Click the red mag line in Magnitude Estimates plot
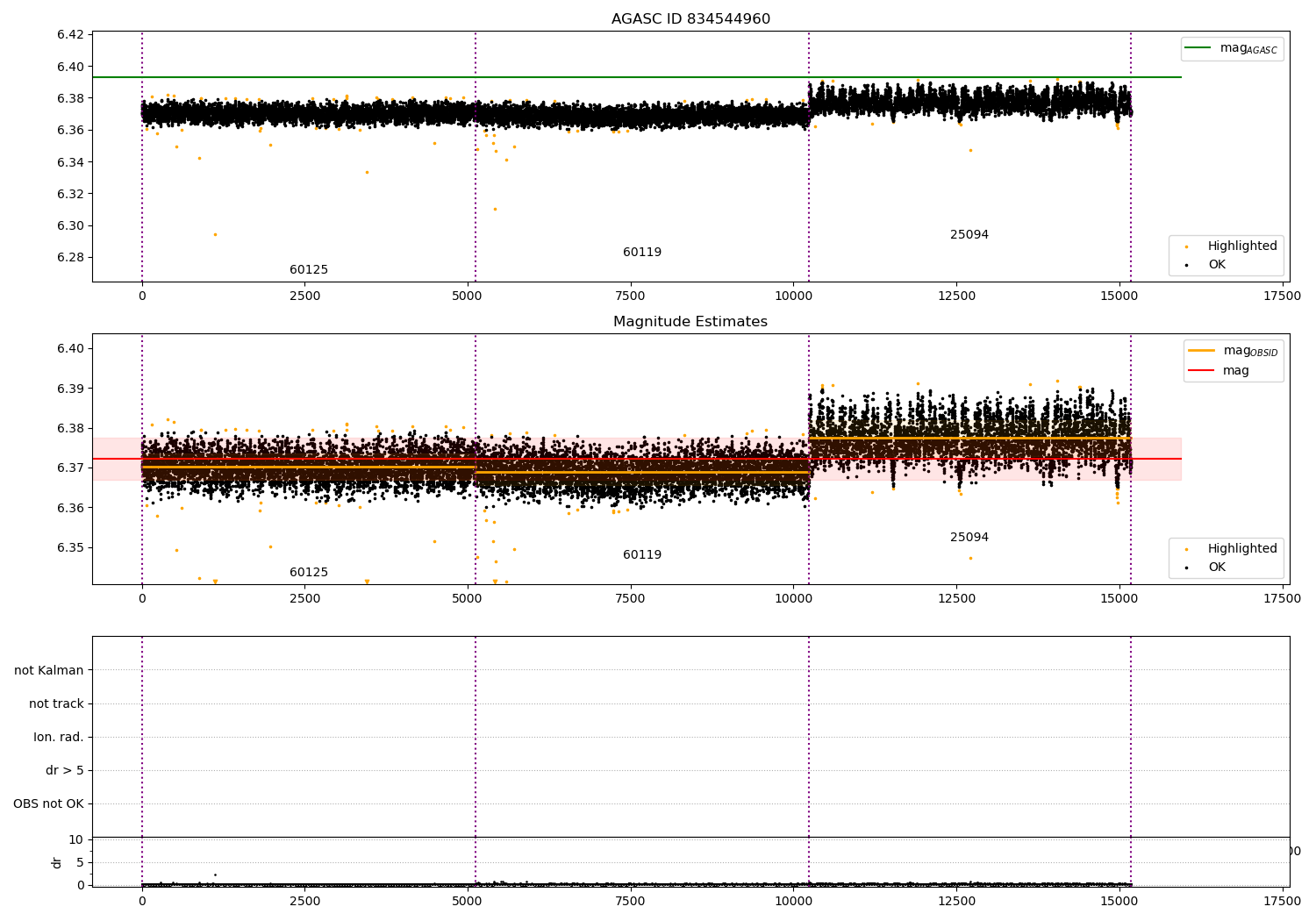 637,459
